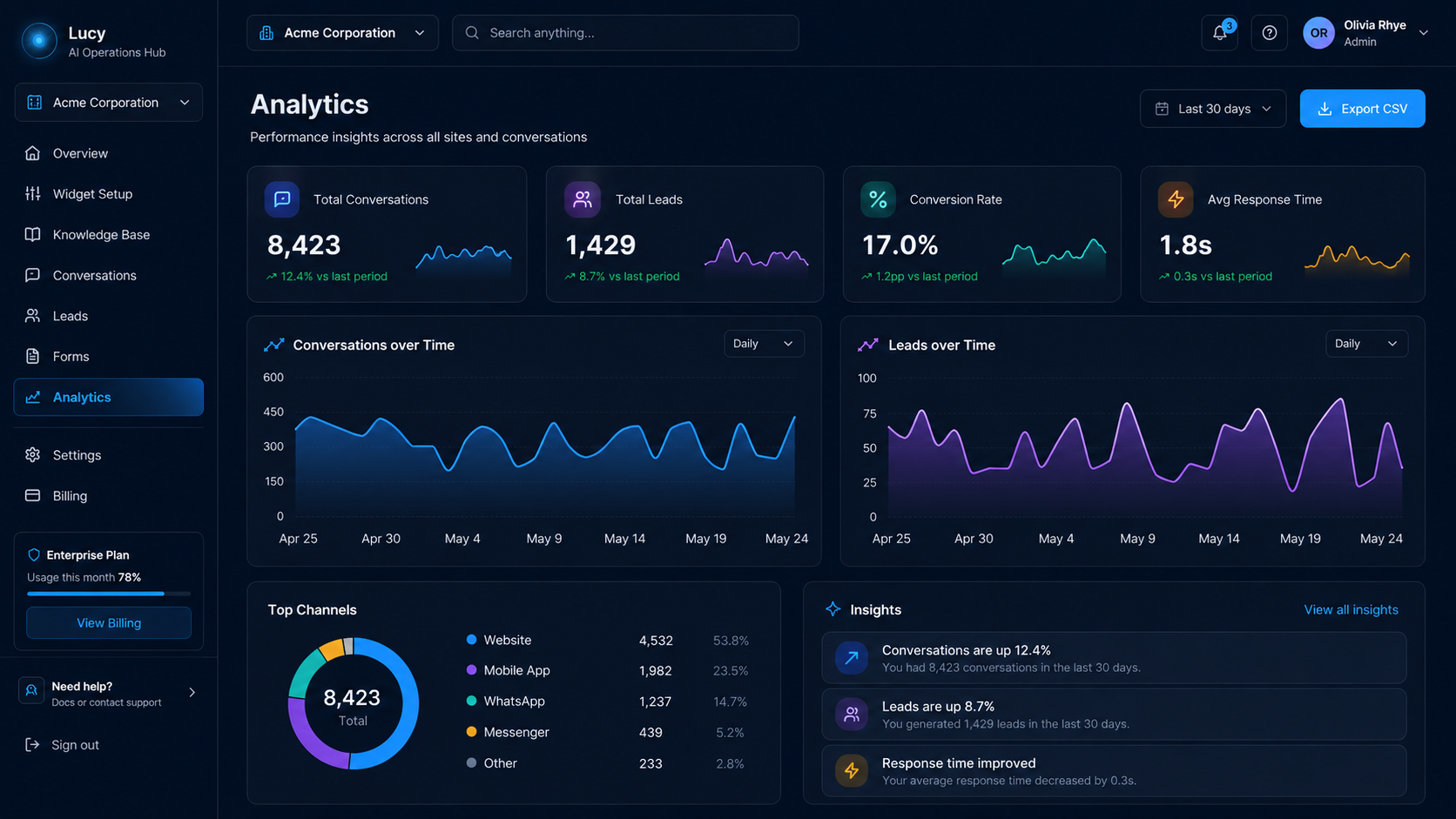Focus the Search anything field

(625, 33)
